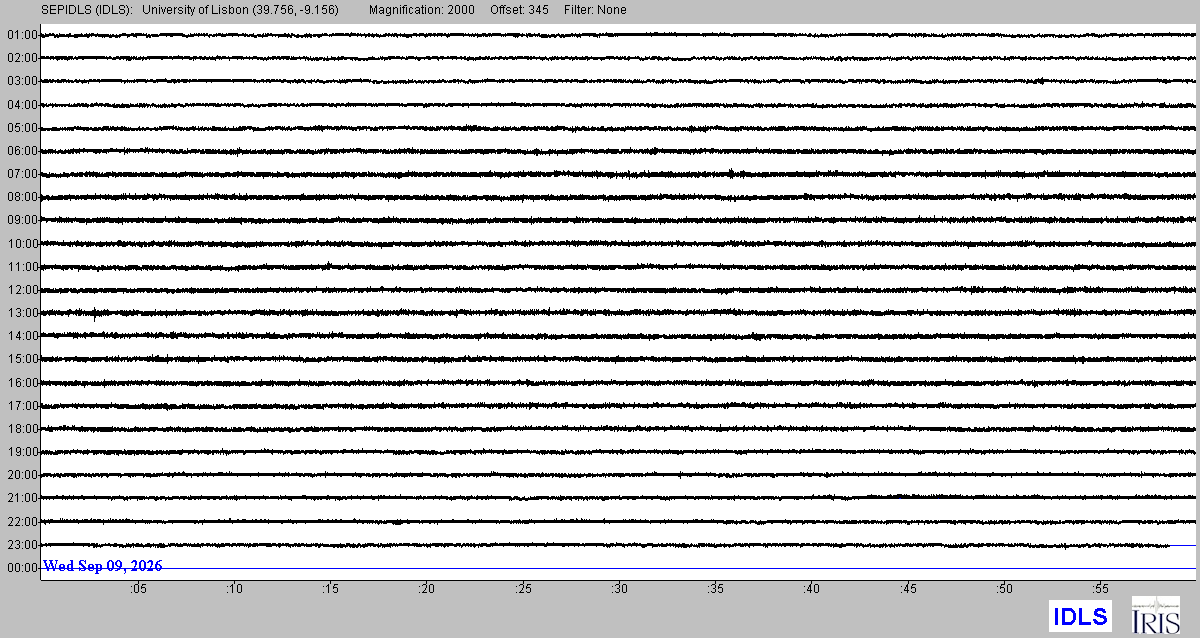This screenshot has width=1200, height=638.
Task: Select the 07:00 hour trace label
Action: point(21,174)
